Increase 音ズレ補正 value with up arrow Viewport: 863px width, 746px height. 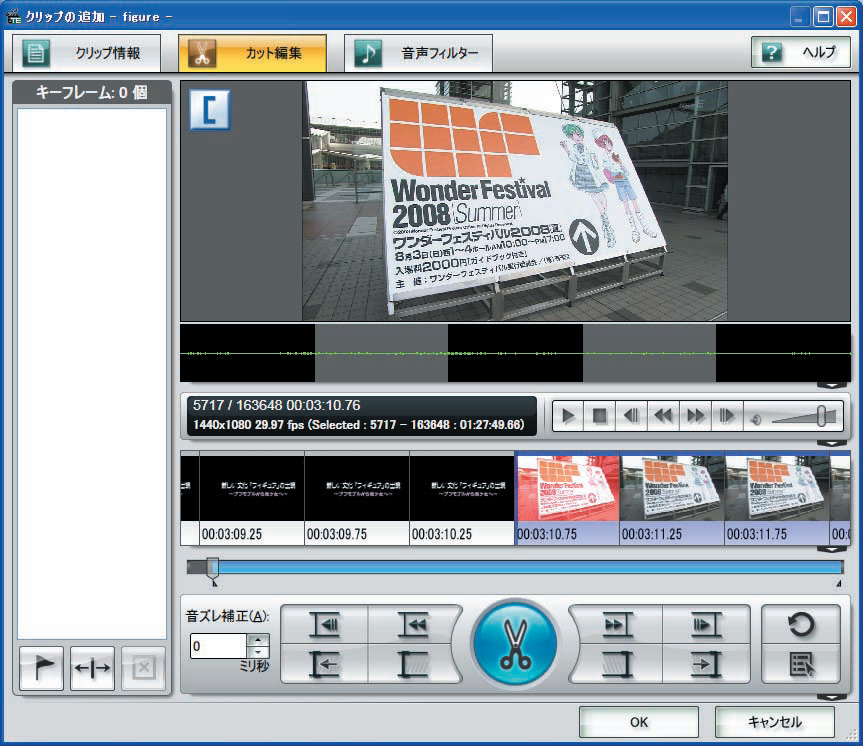[258, 640]
